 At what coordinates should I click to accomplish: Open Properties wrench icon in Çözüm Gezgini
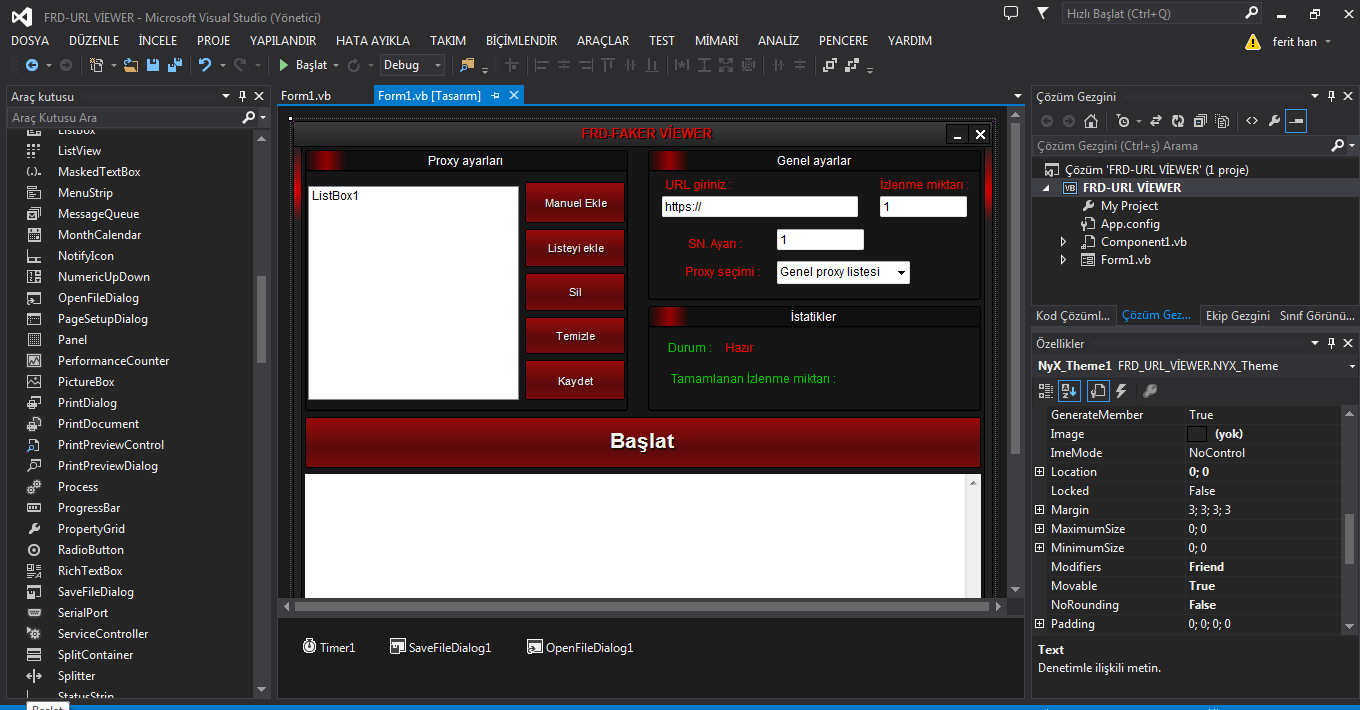[x=1273, y=121]
